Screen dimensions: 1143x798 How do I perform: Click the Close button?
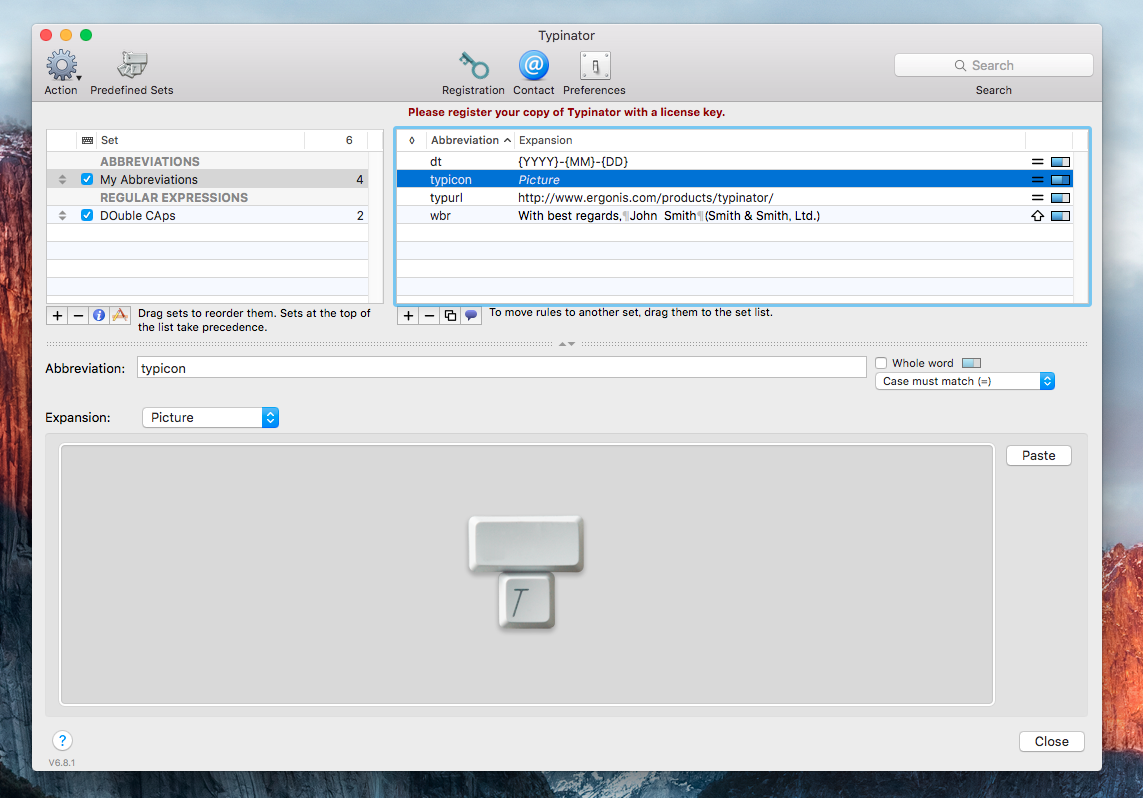1051,741
